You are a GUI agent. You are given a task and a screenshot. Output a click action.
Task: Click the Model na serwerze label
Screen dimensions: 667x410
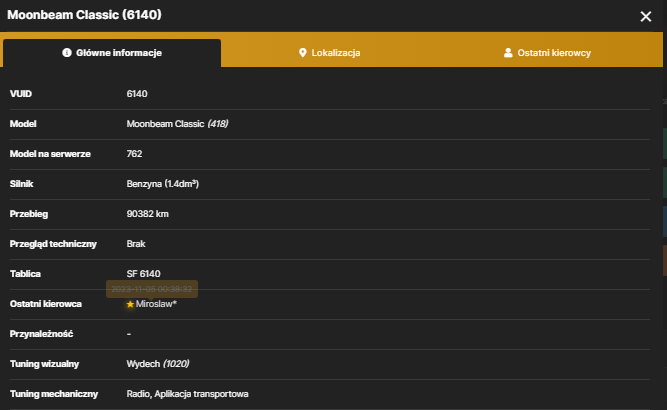click(x=50, y=154)
